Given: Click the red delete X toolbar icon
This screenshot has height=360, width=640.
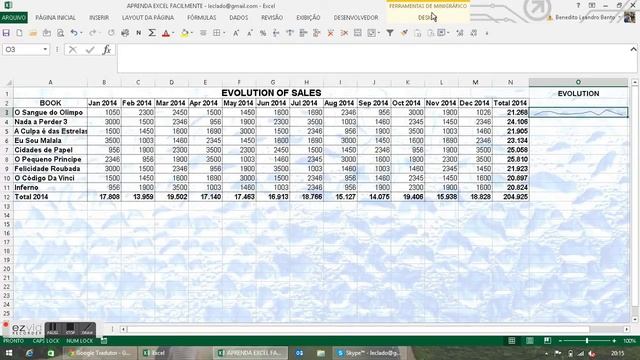Looking at the screenshot, I should (330, 33).
